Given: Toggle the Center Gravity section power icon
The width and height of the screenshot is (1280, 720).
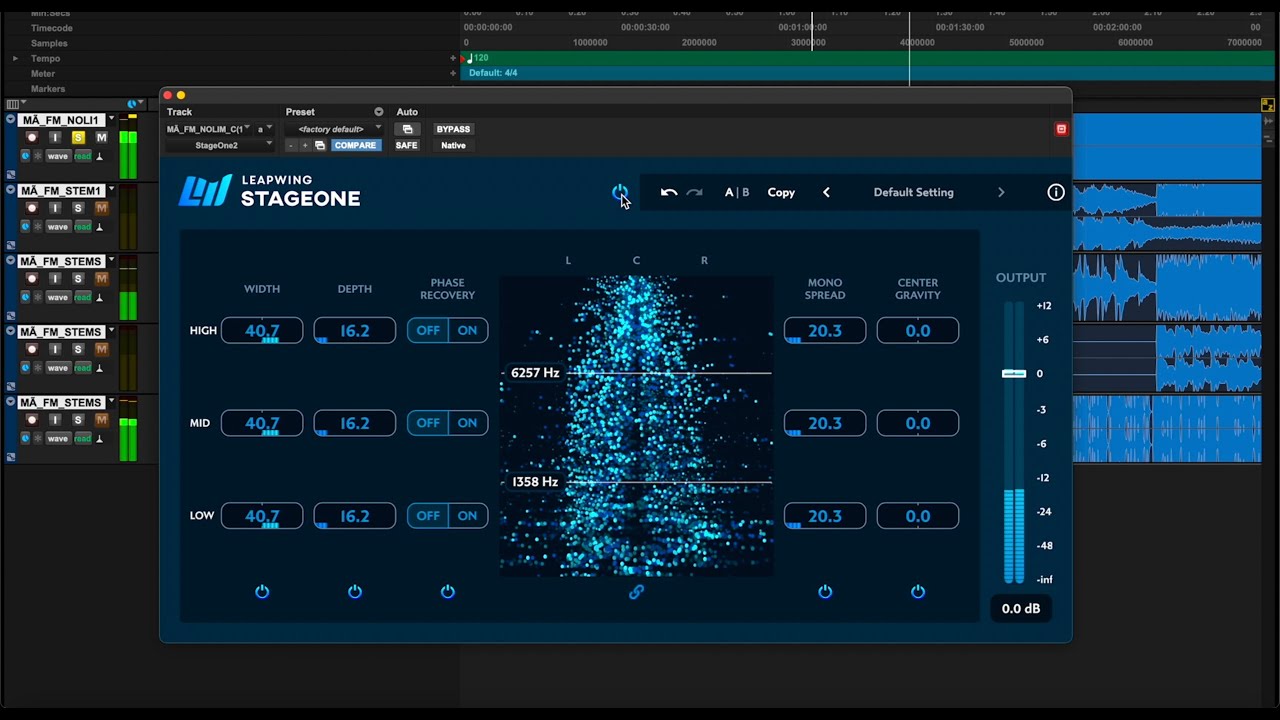Looking at the screenshot, I should pyautogui.click(x=918, y=592).
